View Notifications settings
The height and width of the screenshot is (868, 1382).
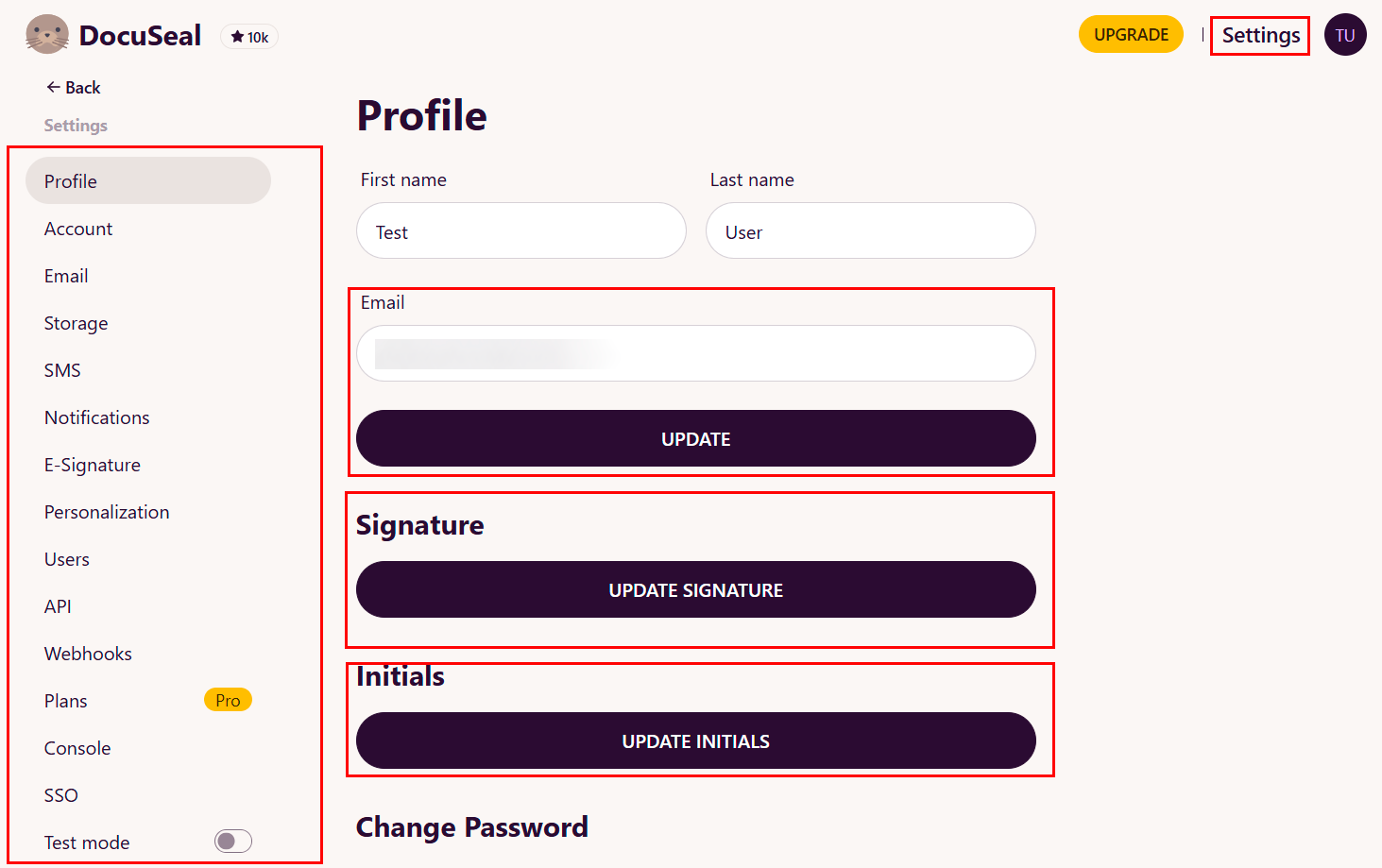(96, 417)
